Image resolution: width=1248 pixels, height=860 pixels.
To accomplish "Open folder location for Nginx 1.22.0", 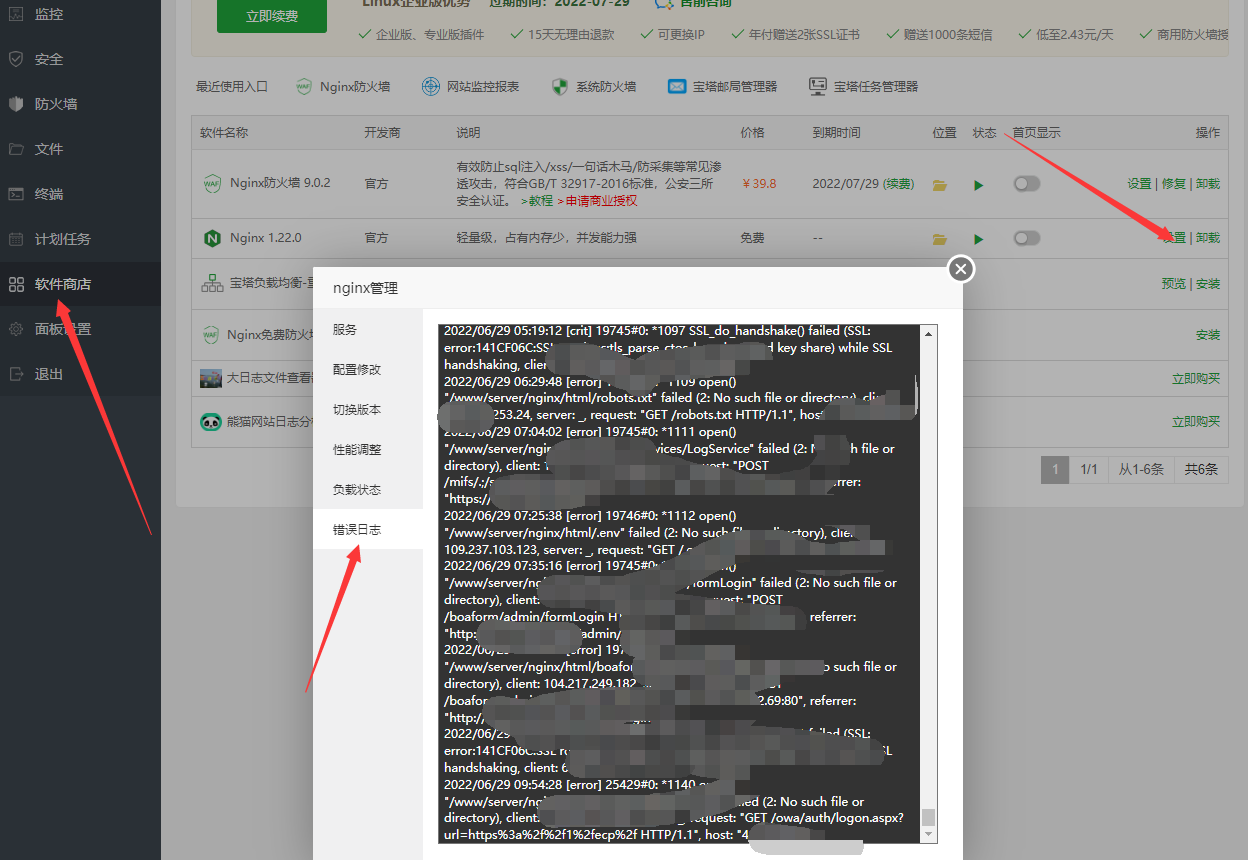I will pos(939,239).
